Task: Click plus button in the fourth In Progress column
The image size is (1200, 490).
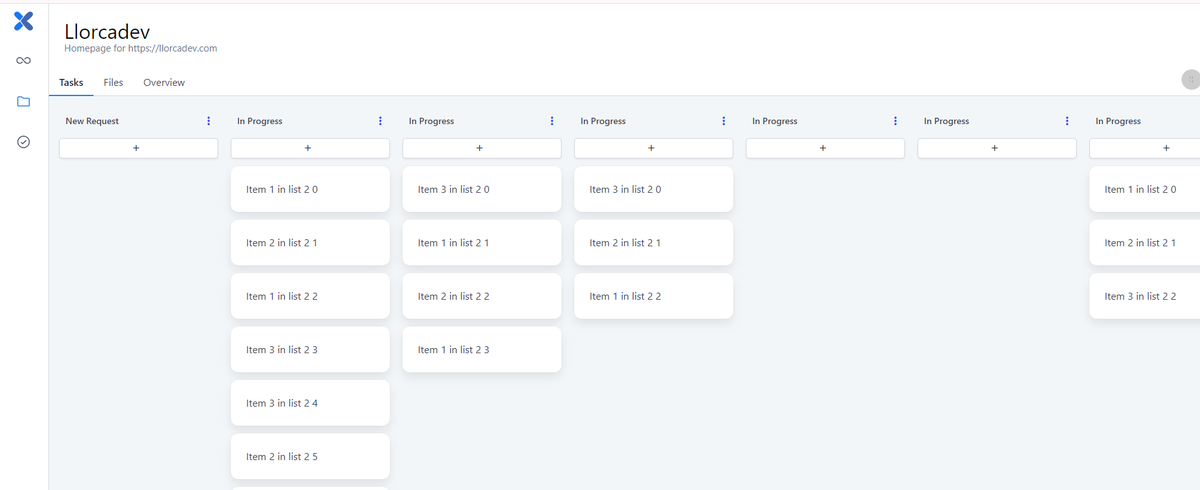Action: 825,148
